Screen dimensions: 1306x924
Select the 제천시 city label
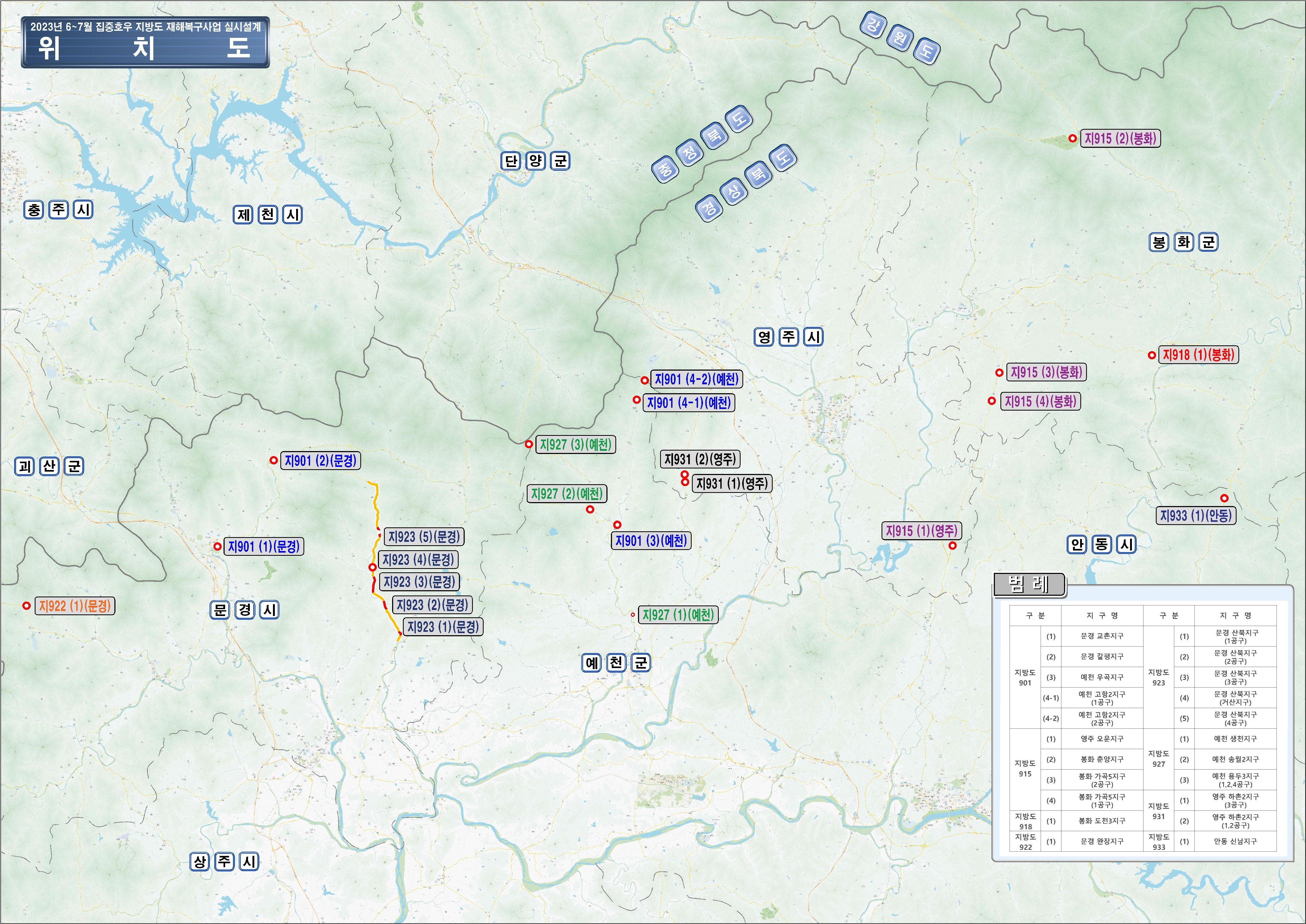268,215
